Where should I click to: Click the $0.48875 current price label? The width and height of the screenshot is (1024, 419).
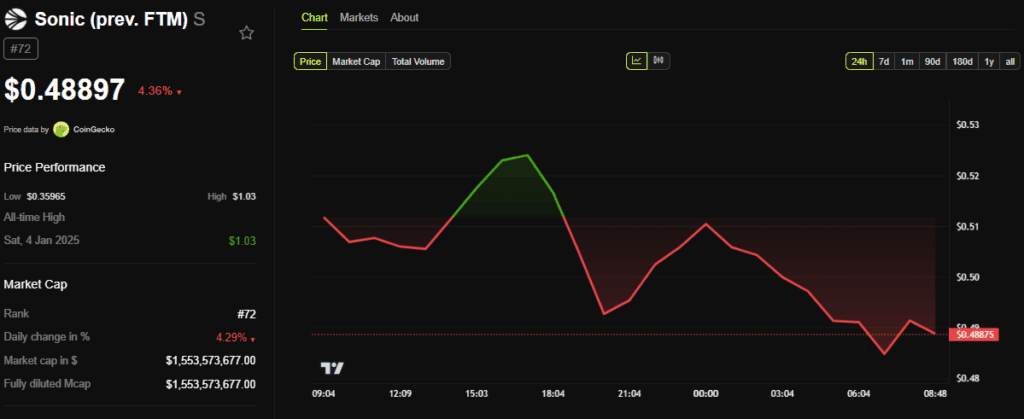click(973, 334)
